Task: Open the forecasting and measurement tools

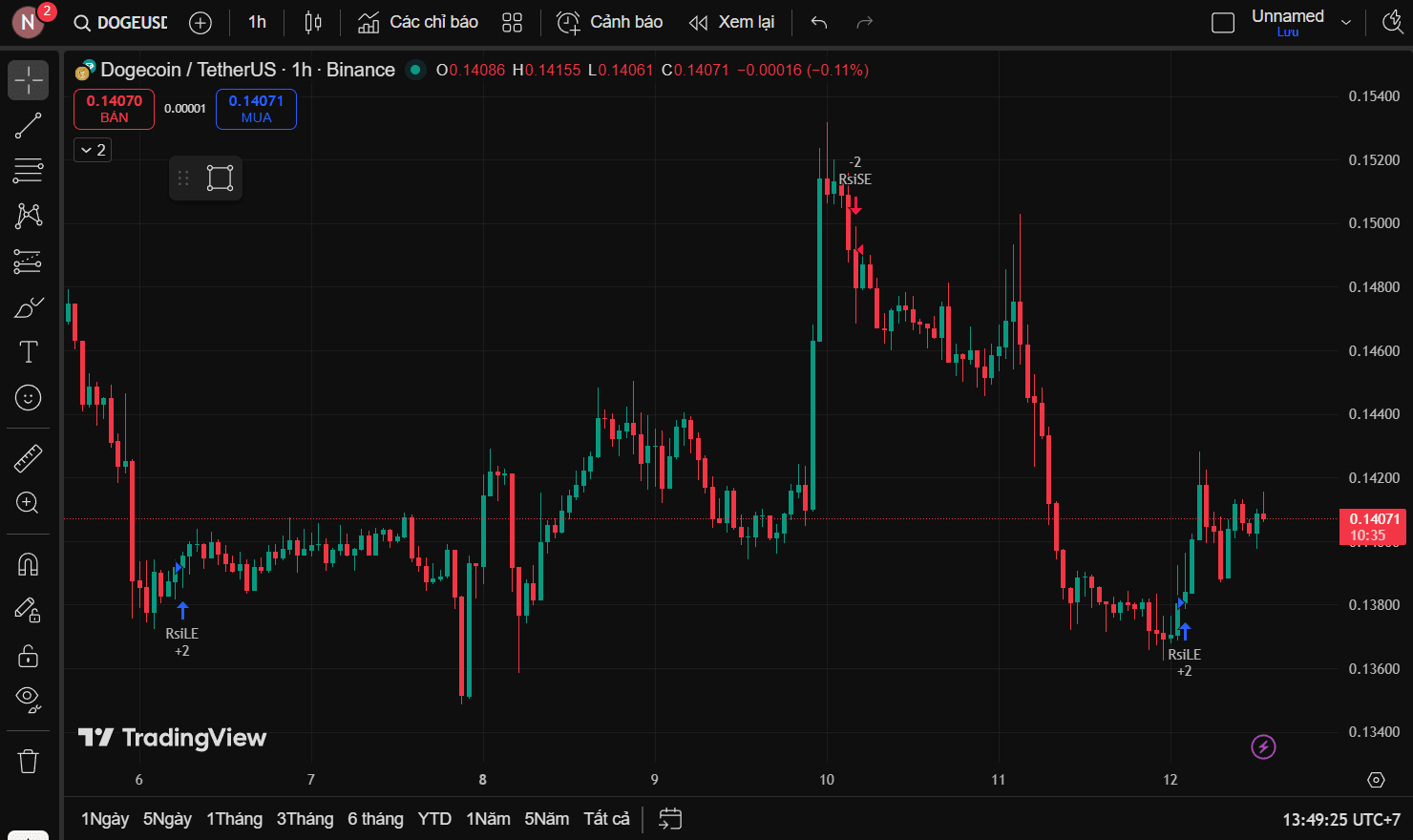Action: click(29, 262)
